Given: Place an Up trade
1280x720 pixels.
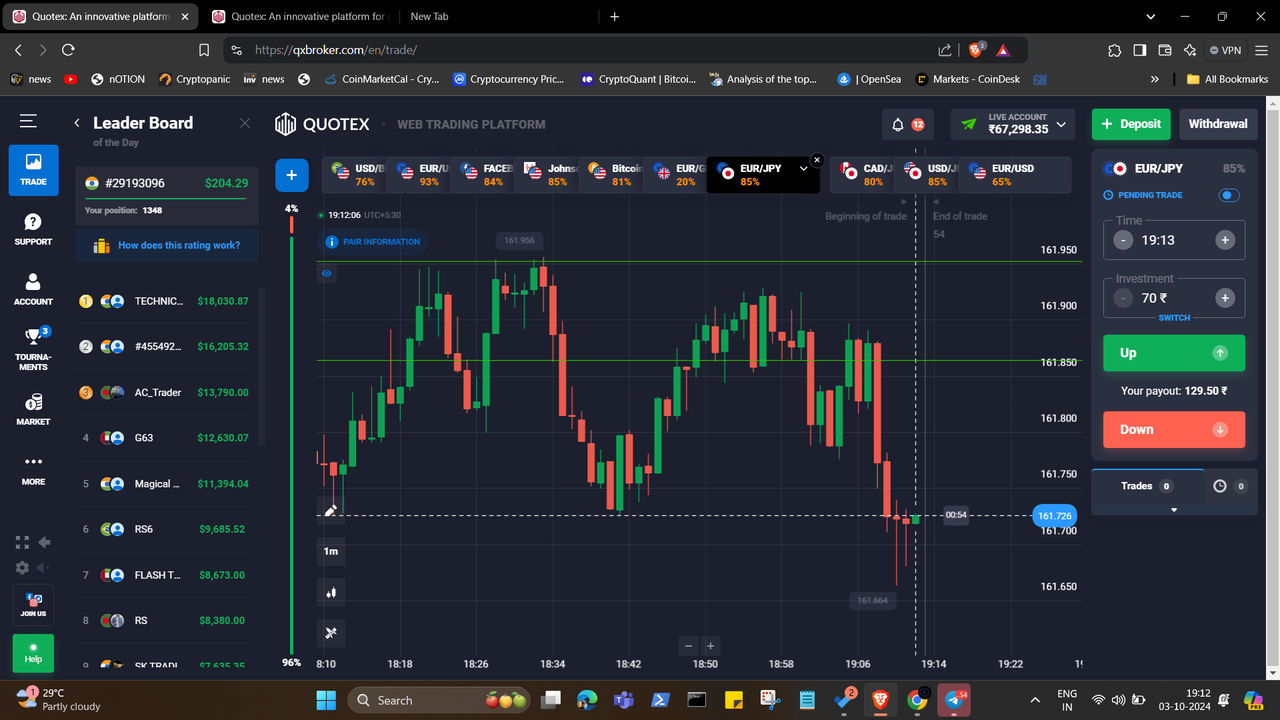Looking at the screenshot, I should click(x=1174, y=353).
